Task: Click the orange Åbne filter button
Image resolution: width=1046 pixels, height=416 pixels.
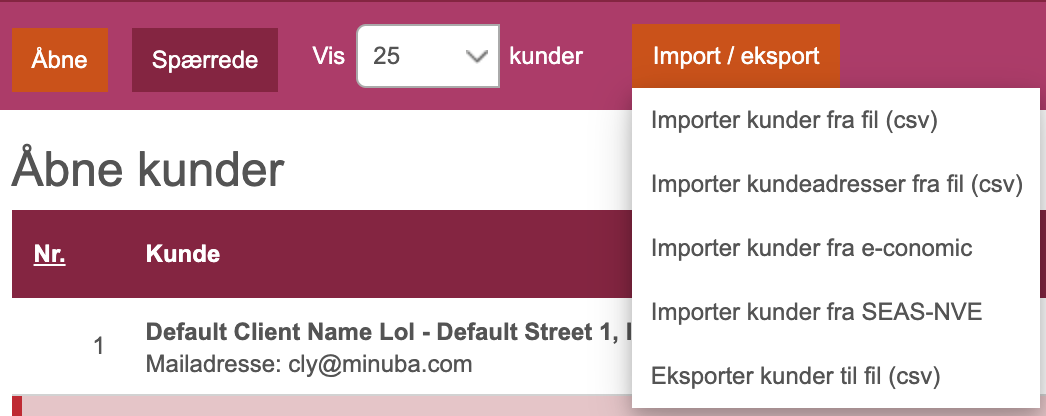Action: [x=59, y=60]
